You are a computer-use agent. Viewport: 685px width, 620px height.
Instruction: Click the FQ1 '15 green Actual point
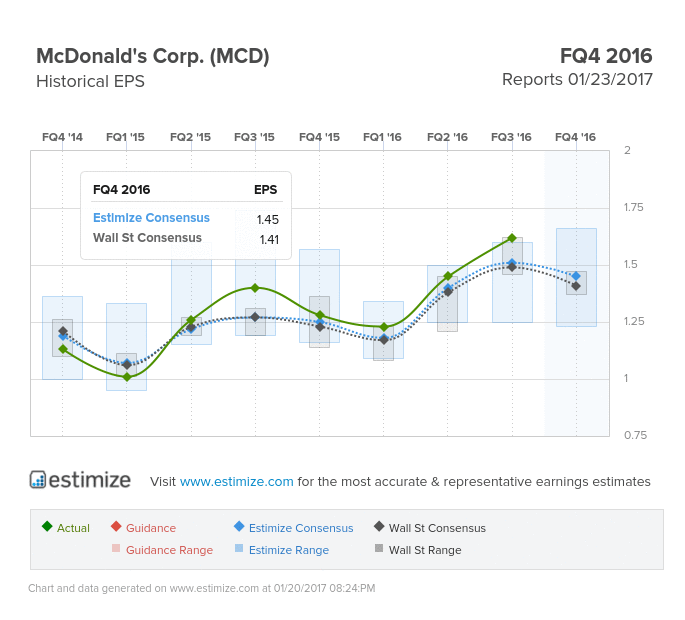pos(127,377)
